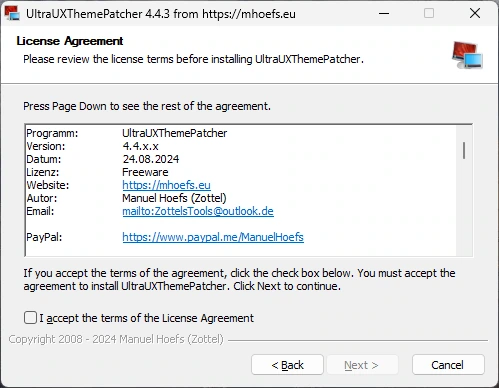Click the disabled 'Next >' button
499x388 pixels.
[361, 365]
